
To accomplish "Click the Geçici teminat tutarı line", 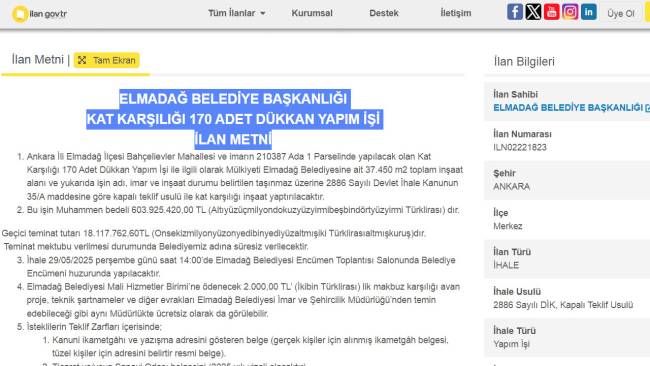I will 214,233.
